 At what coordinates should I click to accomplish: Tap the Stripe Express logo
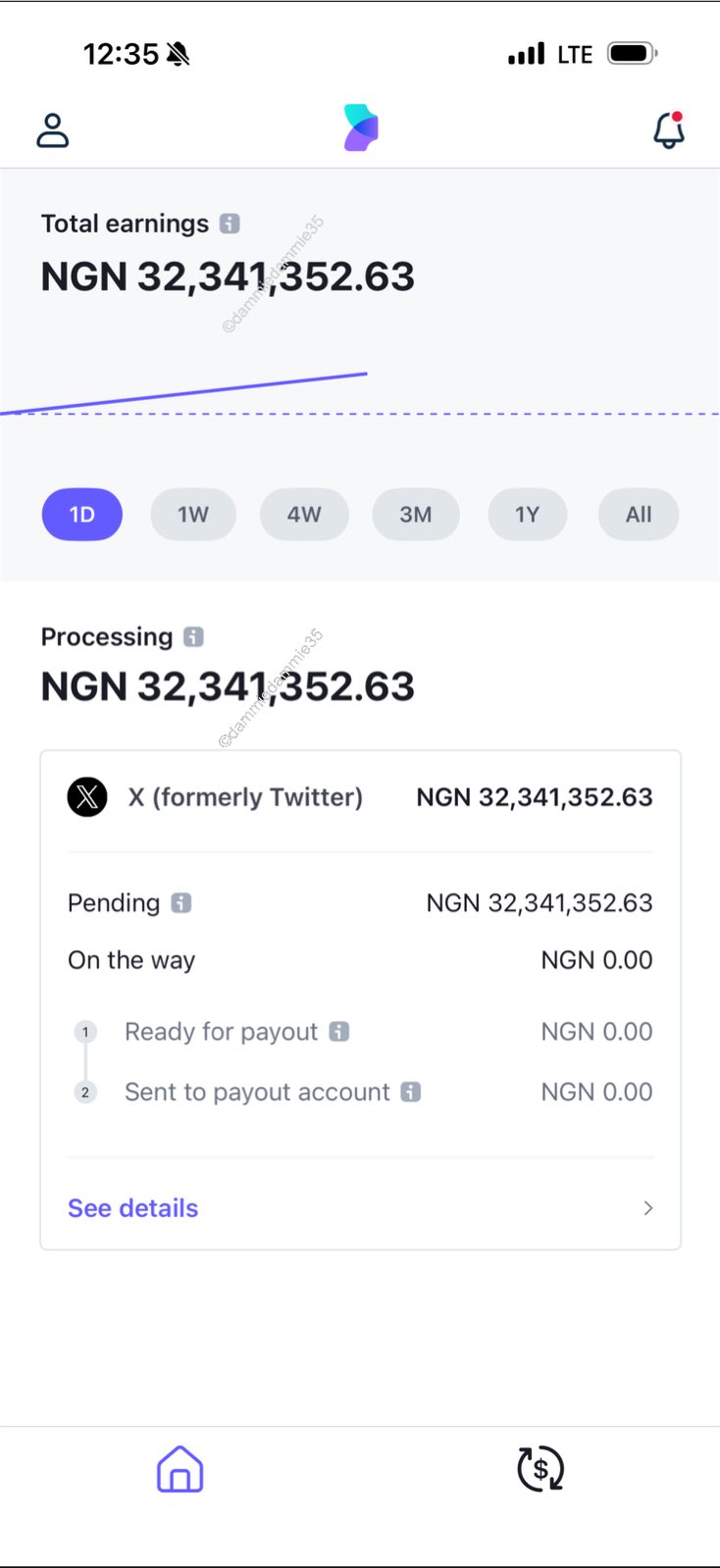click(x=361, y=128)
